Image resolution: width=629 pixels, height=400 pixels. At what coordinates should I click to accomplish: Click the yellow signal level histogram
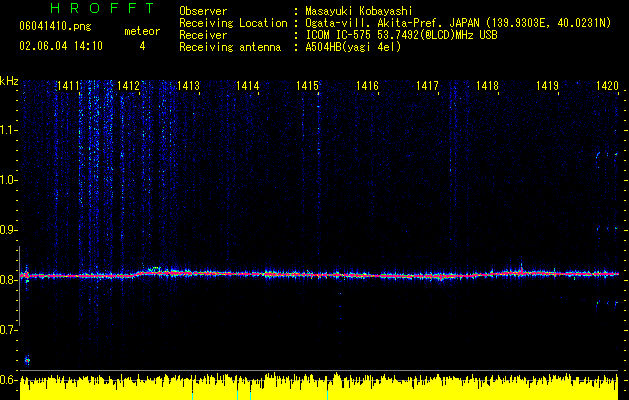click(x=319, y=387)
